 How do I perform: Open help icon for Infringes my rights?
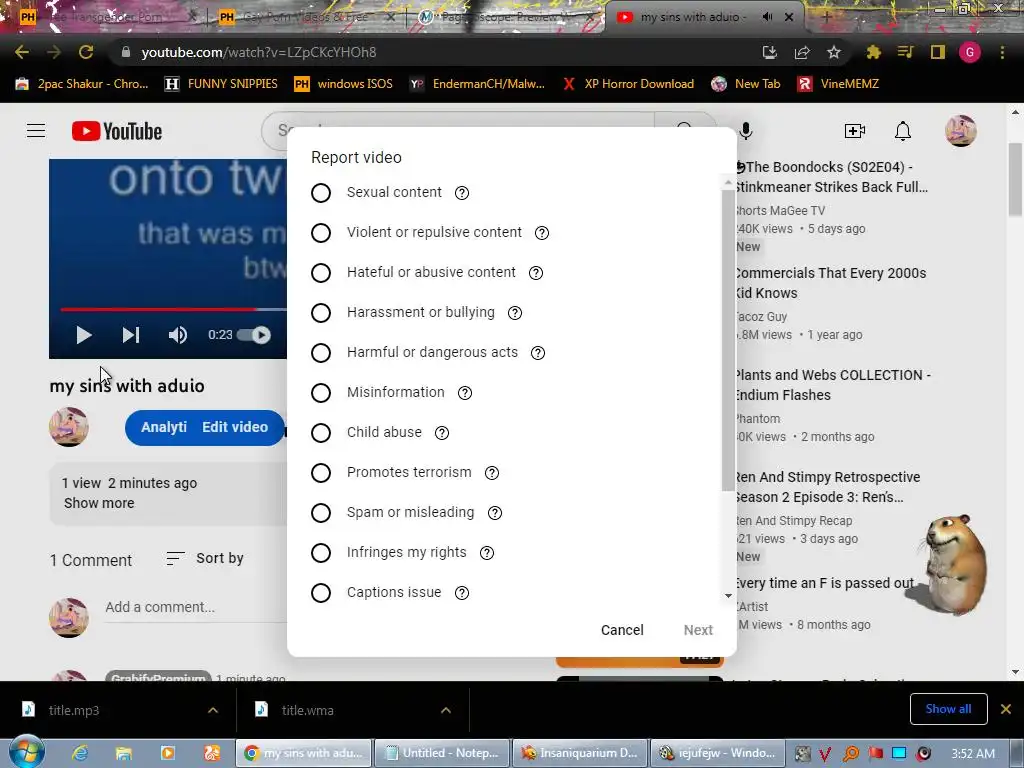[487, 552]
